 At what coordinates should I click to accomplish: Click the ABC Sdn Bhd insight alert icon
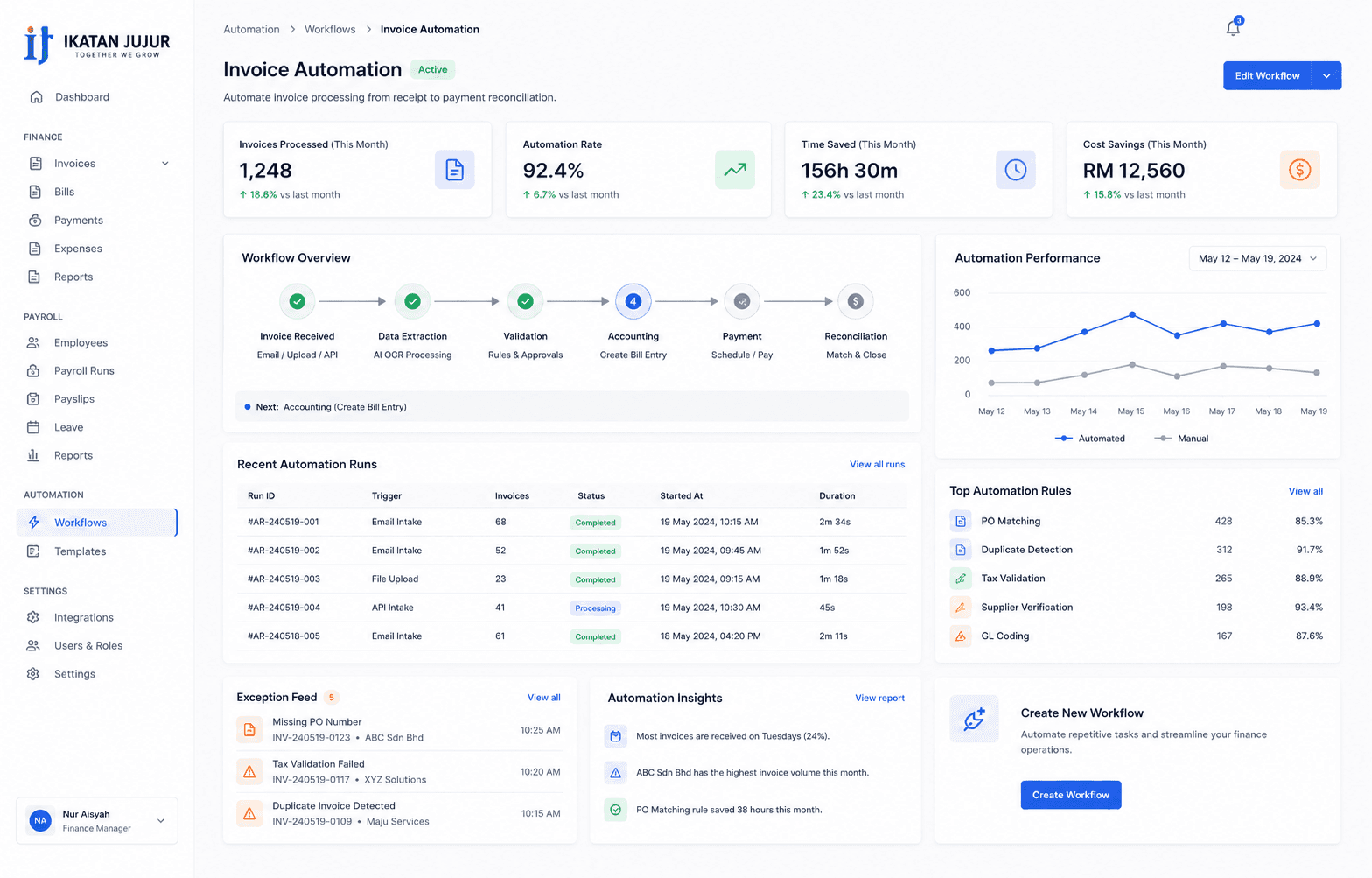click(x=616, y=773)
